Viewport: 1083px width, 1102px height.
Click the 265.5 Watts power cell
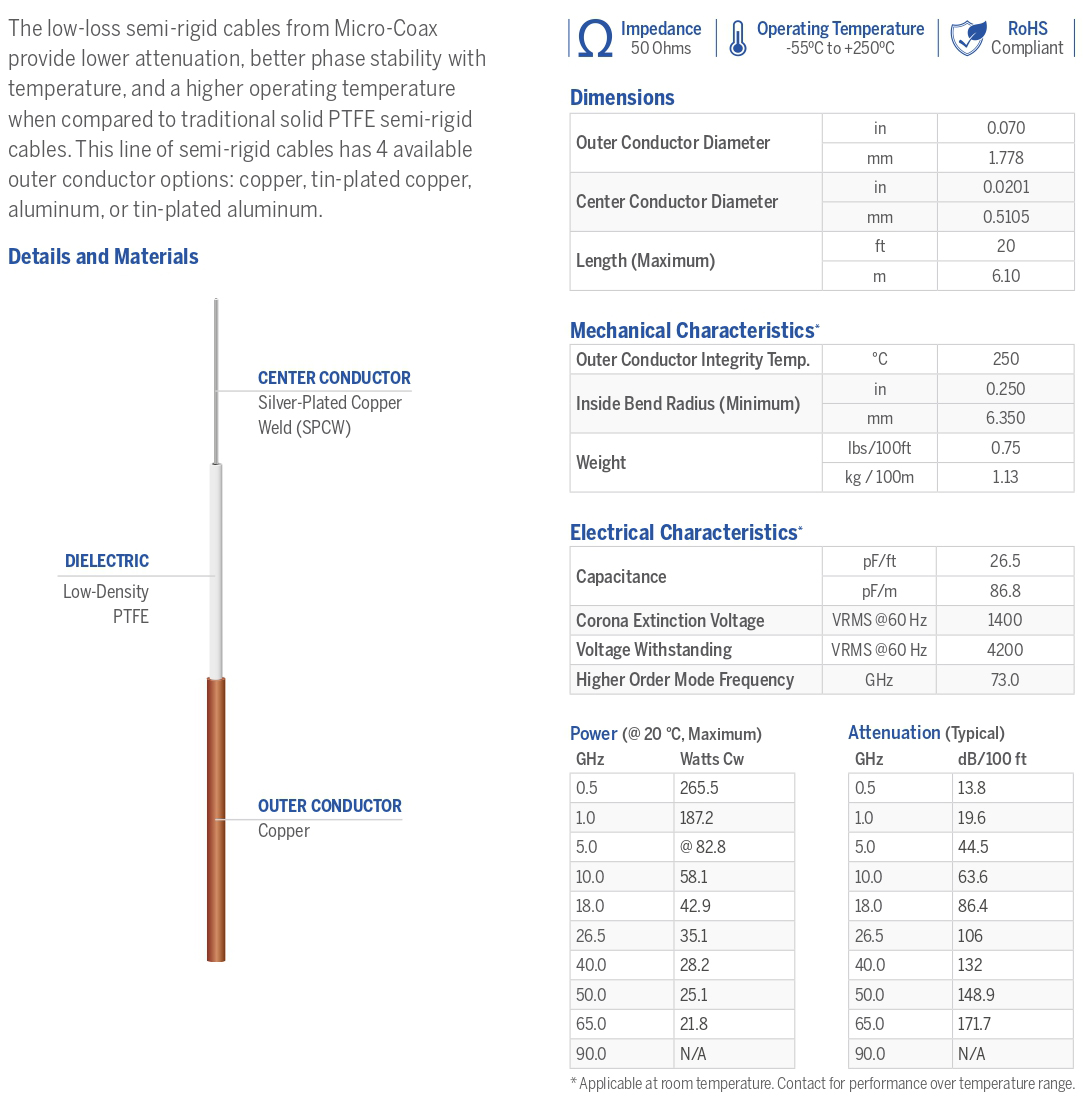(699, 788)
